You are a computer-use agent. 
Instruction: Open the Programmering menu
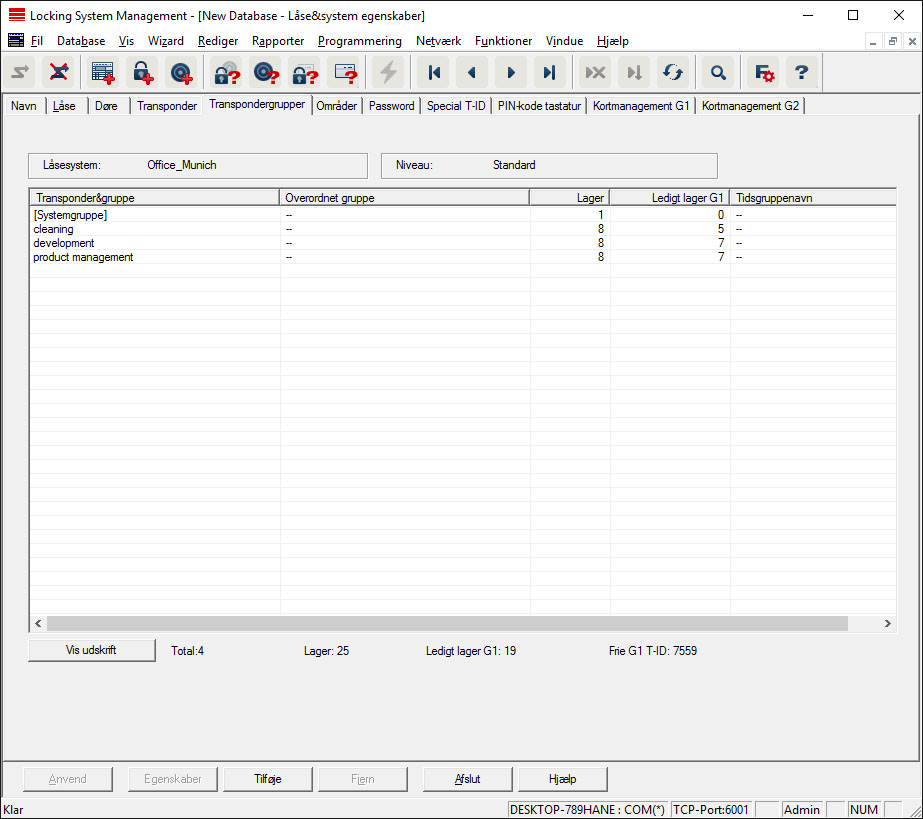(359, 41)
